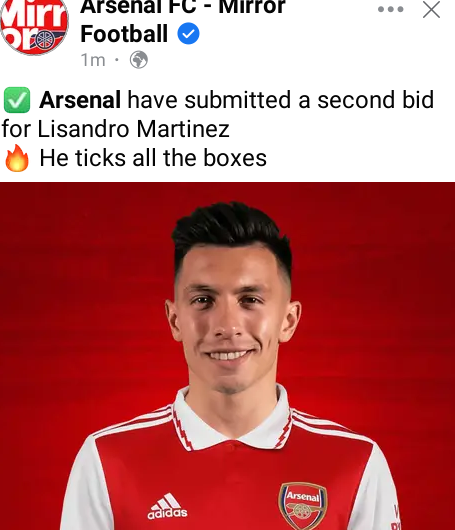Dismiss the post with the X icon
455x530 pixels.
[x=432, y=9]
